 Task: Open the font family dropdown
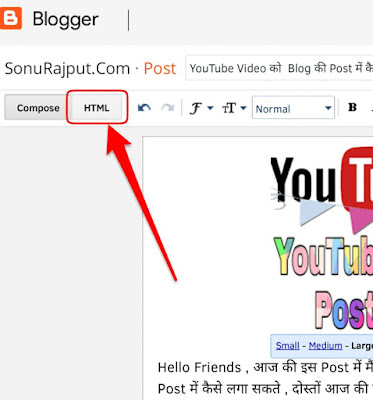click(x=201, y=108)
